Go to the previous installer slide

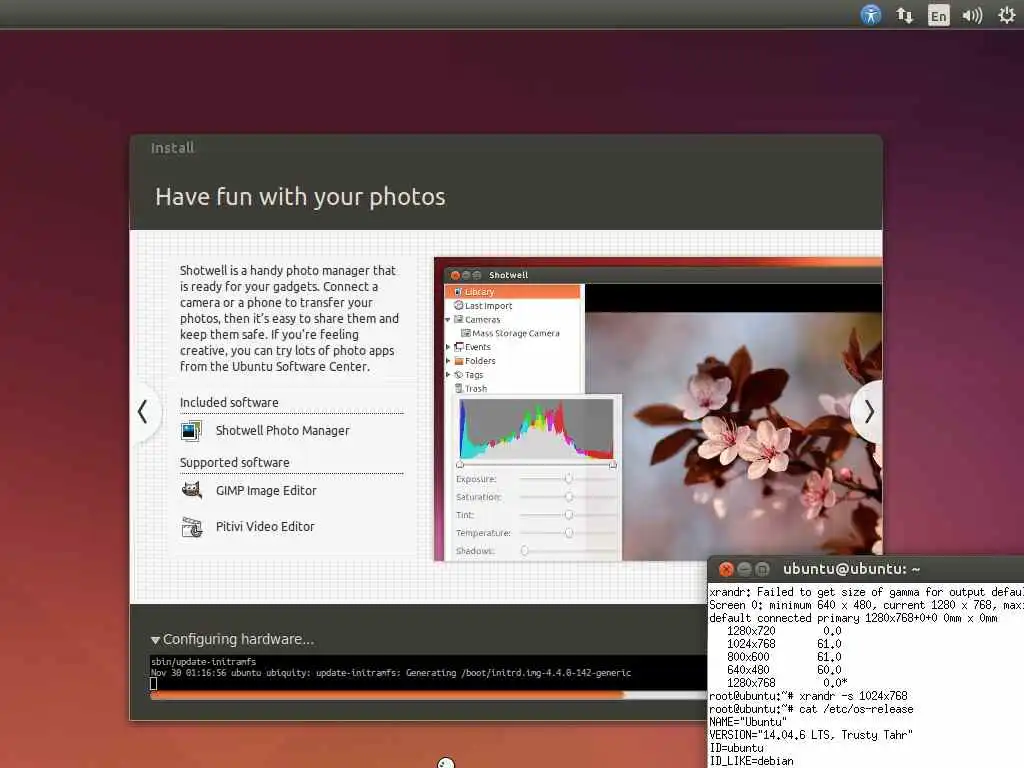click(x=143, y=411)
